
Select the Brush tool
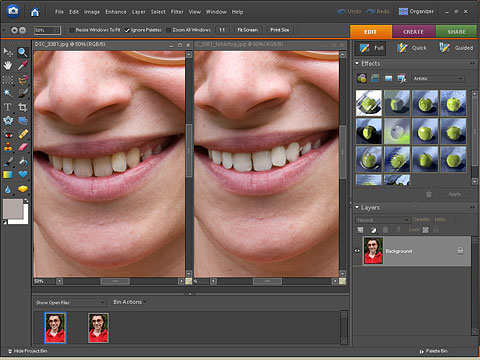8,162
